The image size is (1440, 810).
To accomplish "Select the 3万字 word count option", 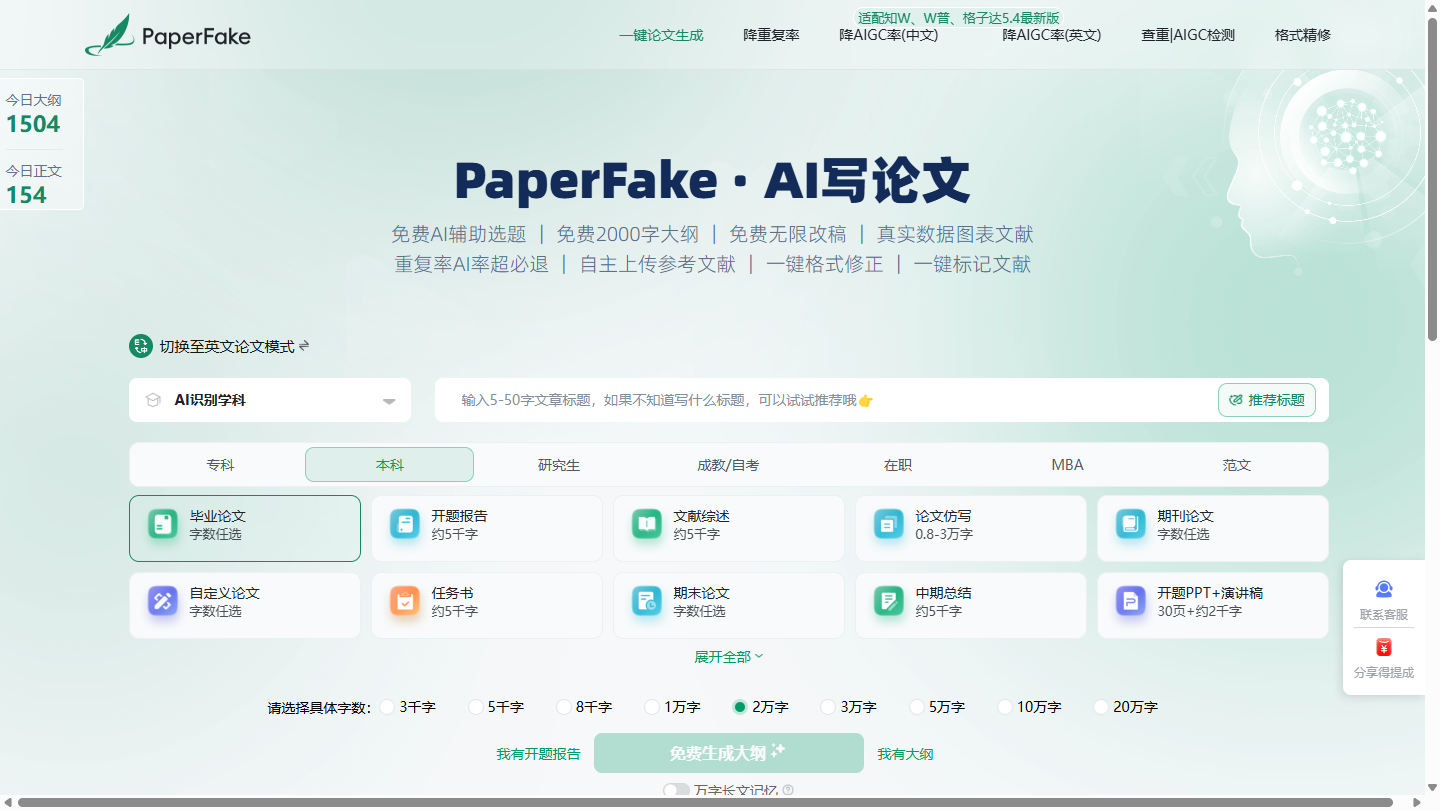I will click(827, 707).
